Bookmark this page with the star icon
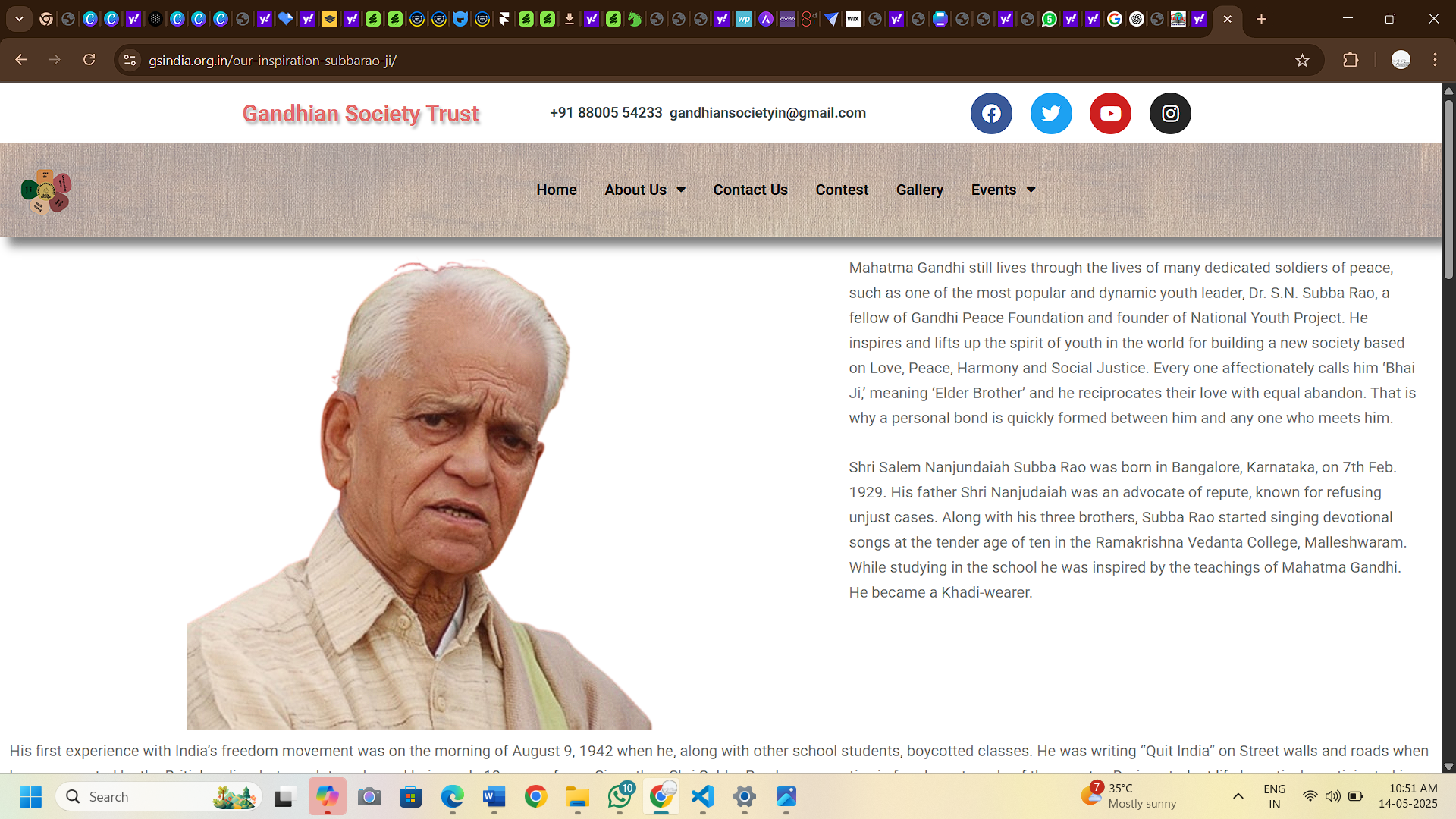Image resolution: width=1456 pixels, height=819 pixels. click(x=1302, y=61)
